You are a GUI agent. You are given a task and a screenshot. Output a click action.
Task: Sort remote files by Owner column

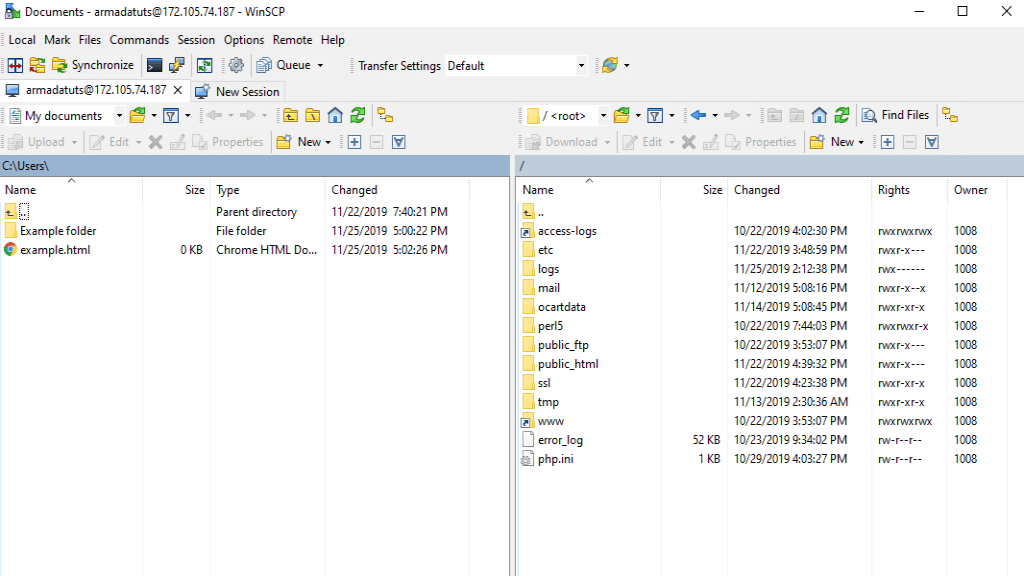tap(978, 190)
